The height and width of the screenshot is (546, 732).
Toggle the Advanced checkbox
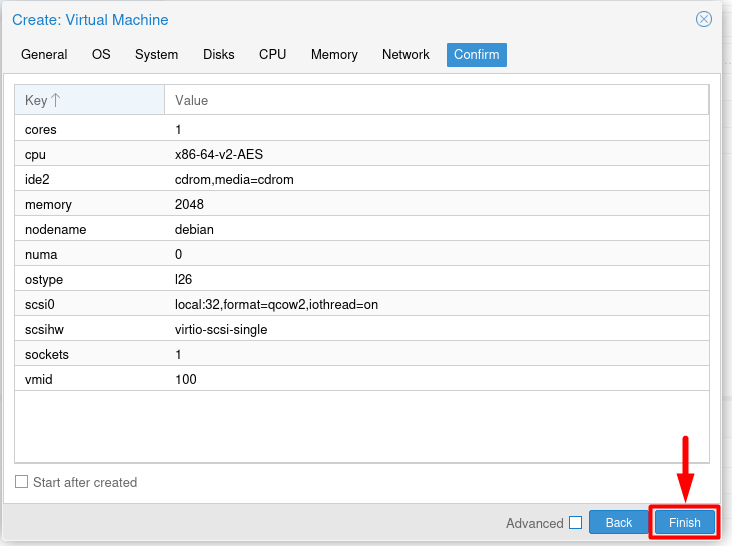pos(575,522)
